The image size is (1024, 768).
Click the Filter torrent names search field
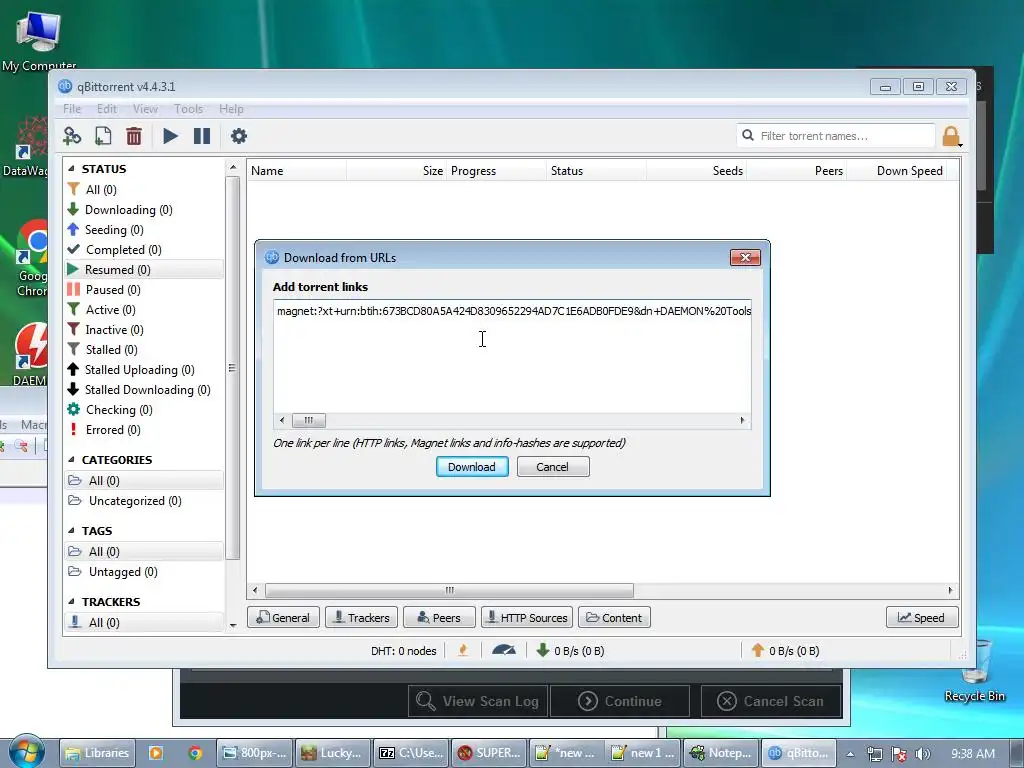[837, 136]
